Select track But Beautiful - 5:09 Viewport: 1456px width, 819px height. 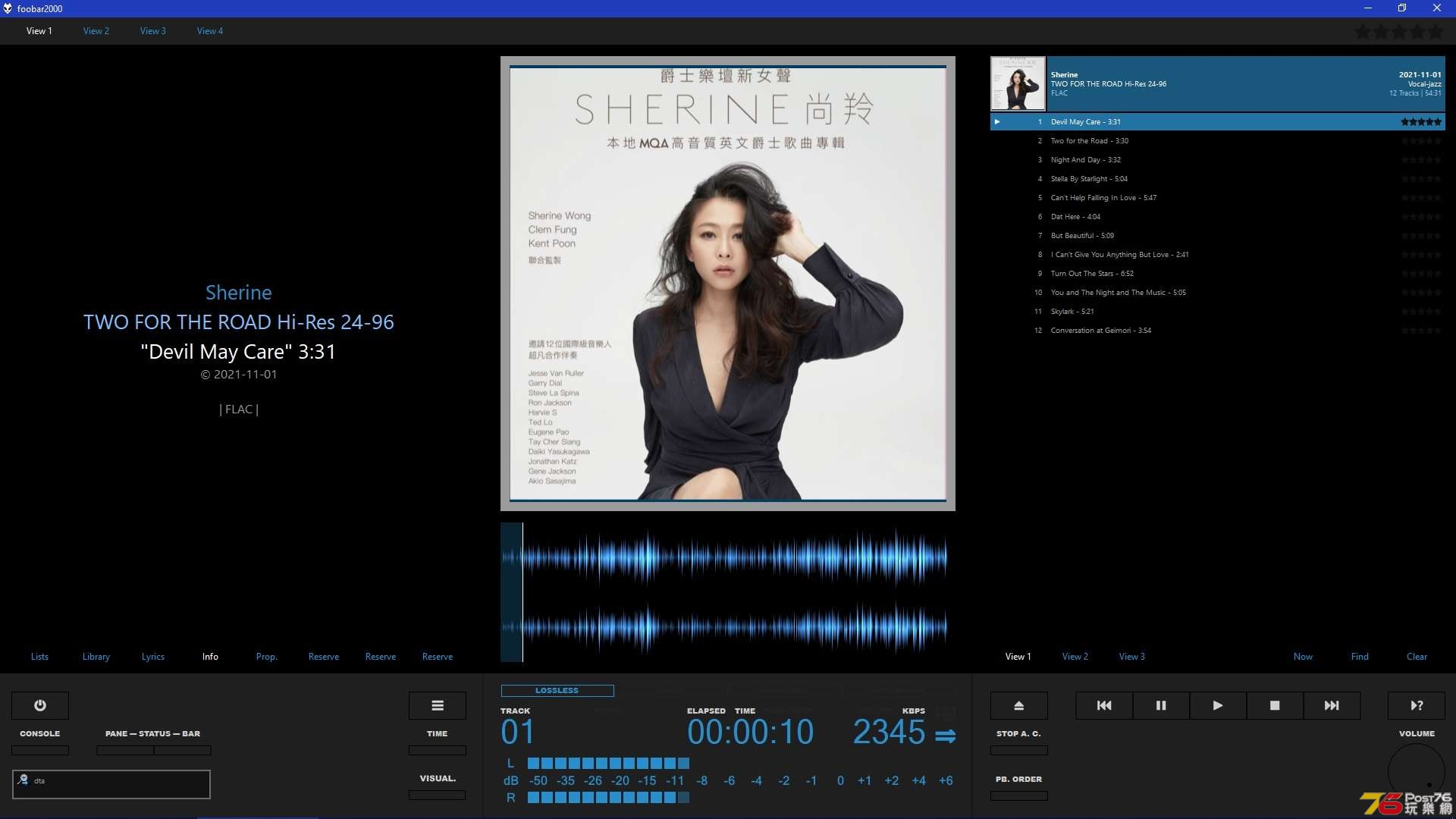[x=1218, y=236]
